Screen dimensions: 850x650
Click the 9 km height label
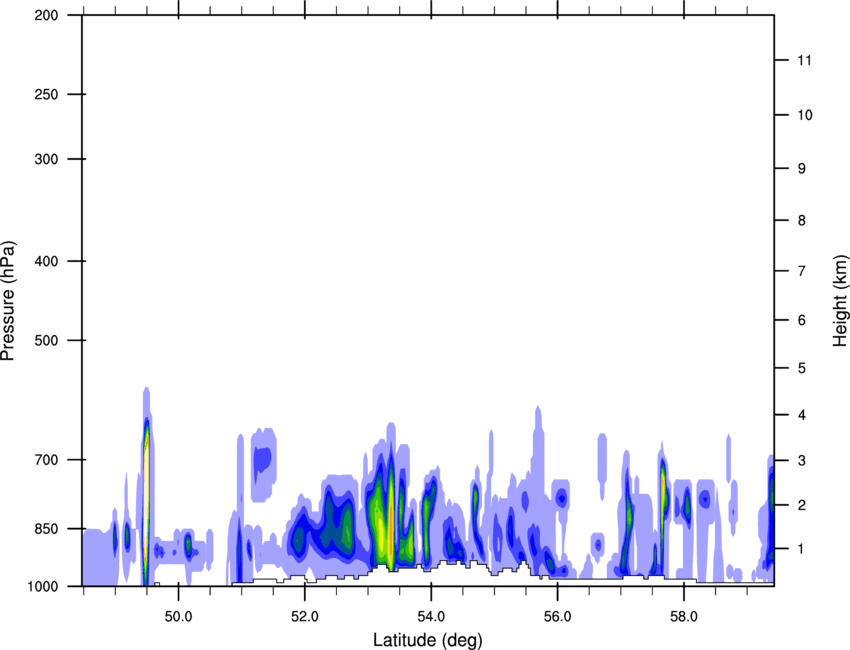(x=801, y=169)
